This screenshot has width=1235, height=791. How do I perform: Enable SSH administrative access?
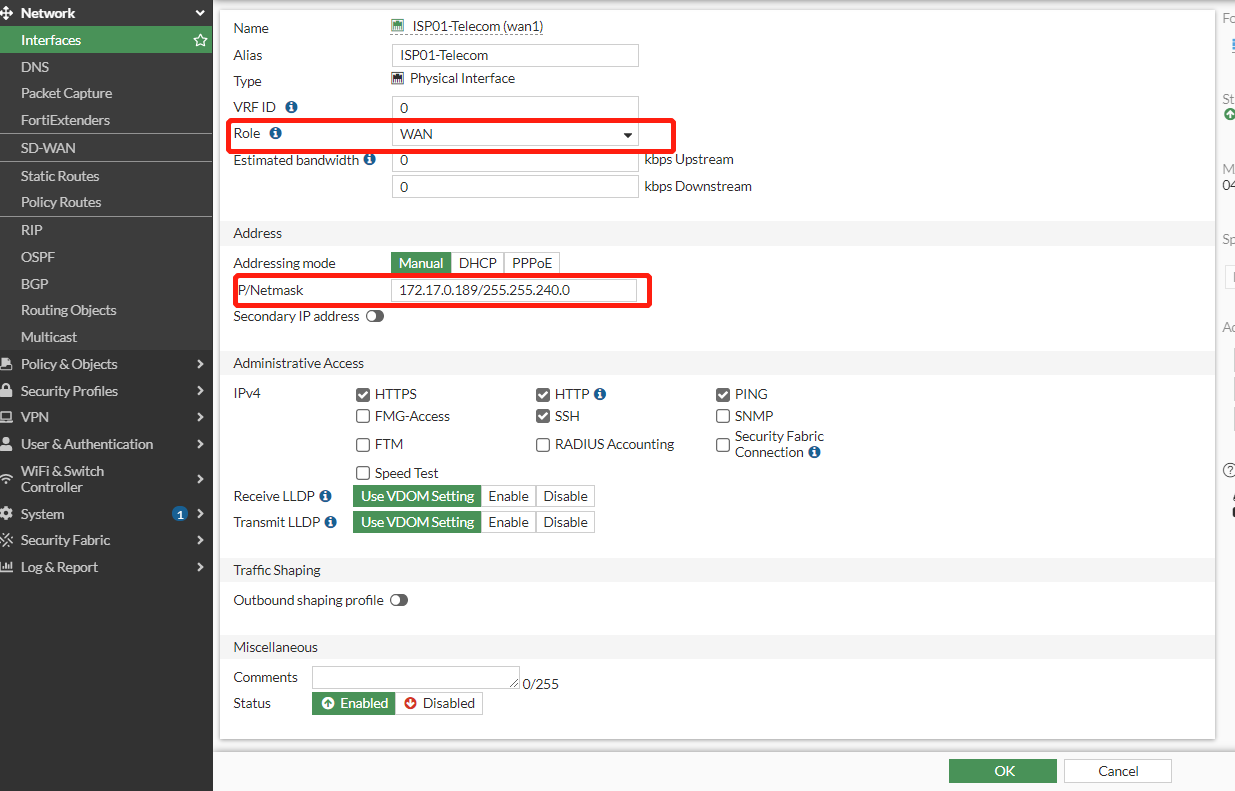coord(542,416)
